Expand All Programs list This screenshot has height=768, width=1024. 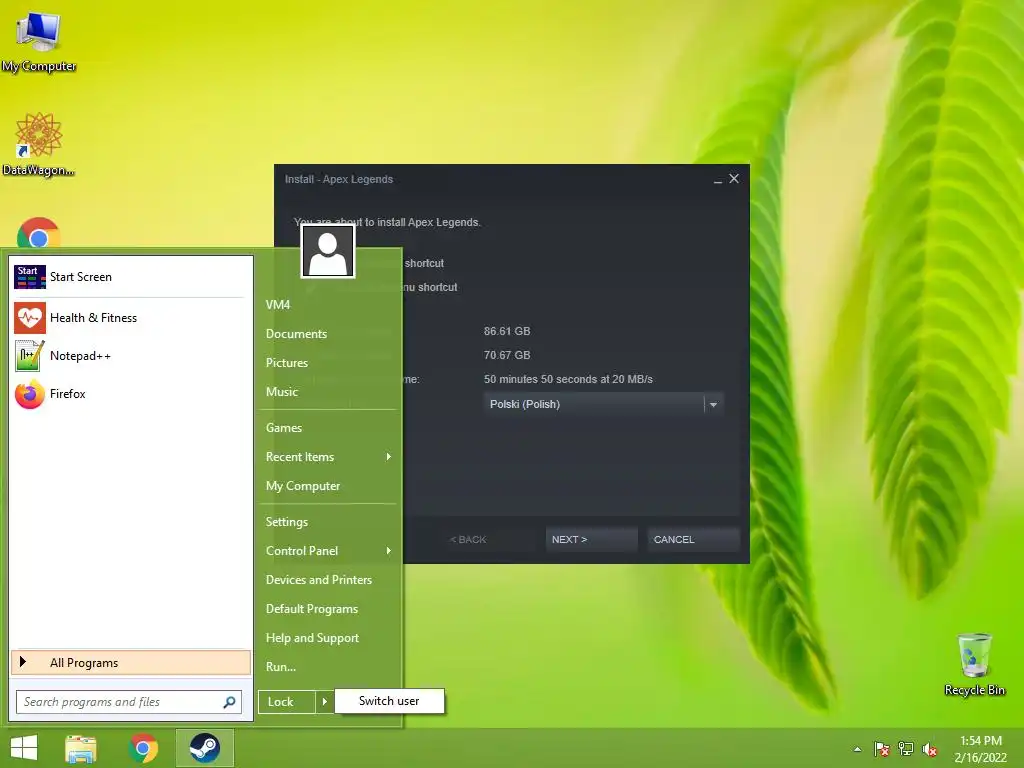131,662
